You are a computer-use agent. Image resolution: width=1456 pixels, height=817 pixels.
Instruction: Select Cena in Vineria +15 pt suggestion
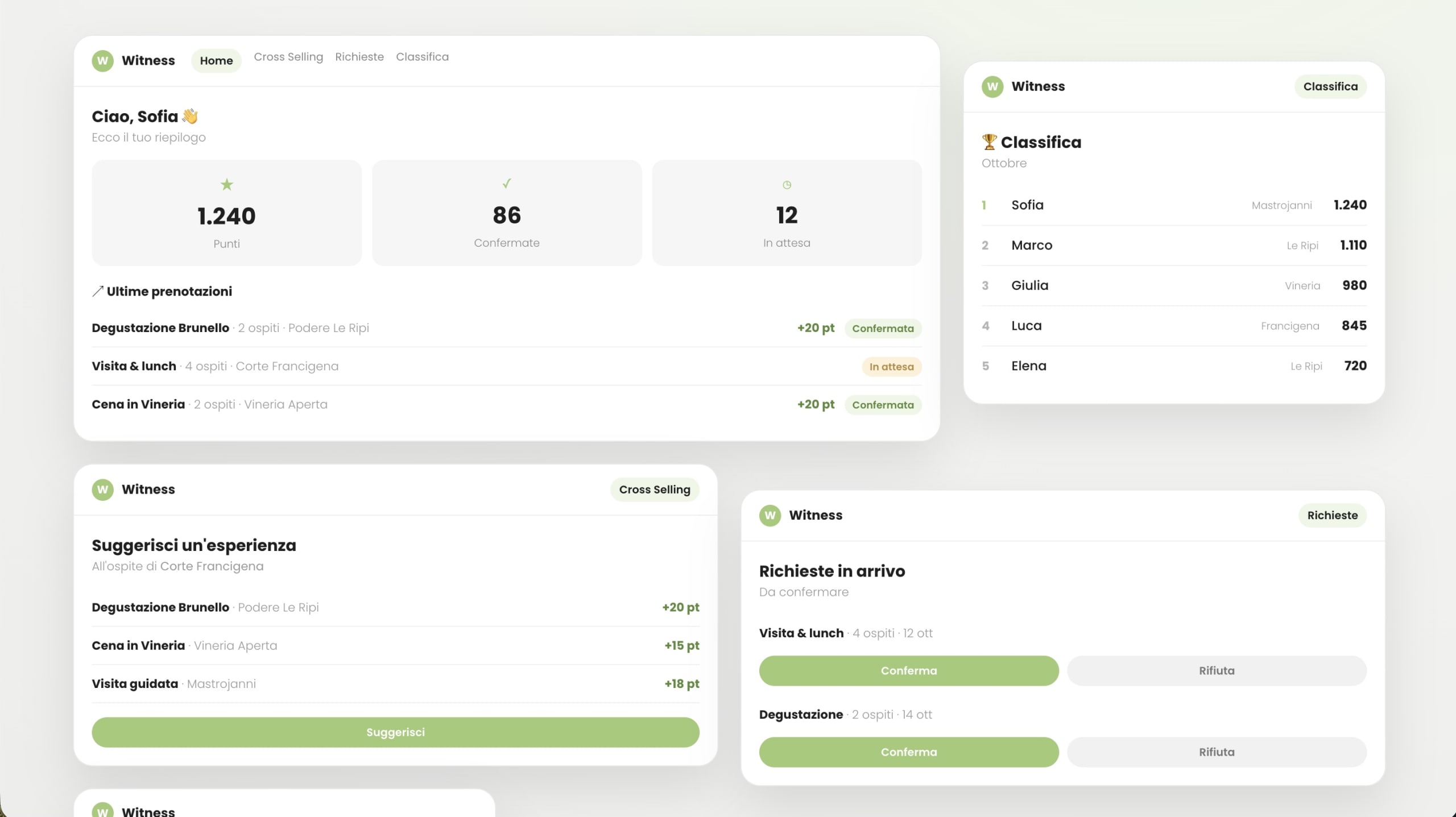click(x=395, y=645)
